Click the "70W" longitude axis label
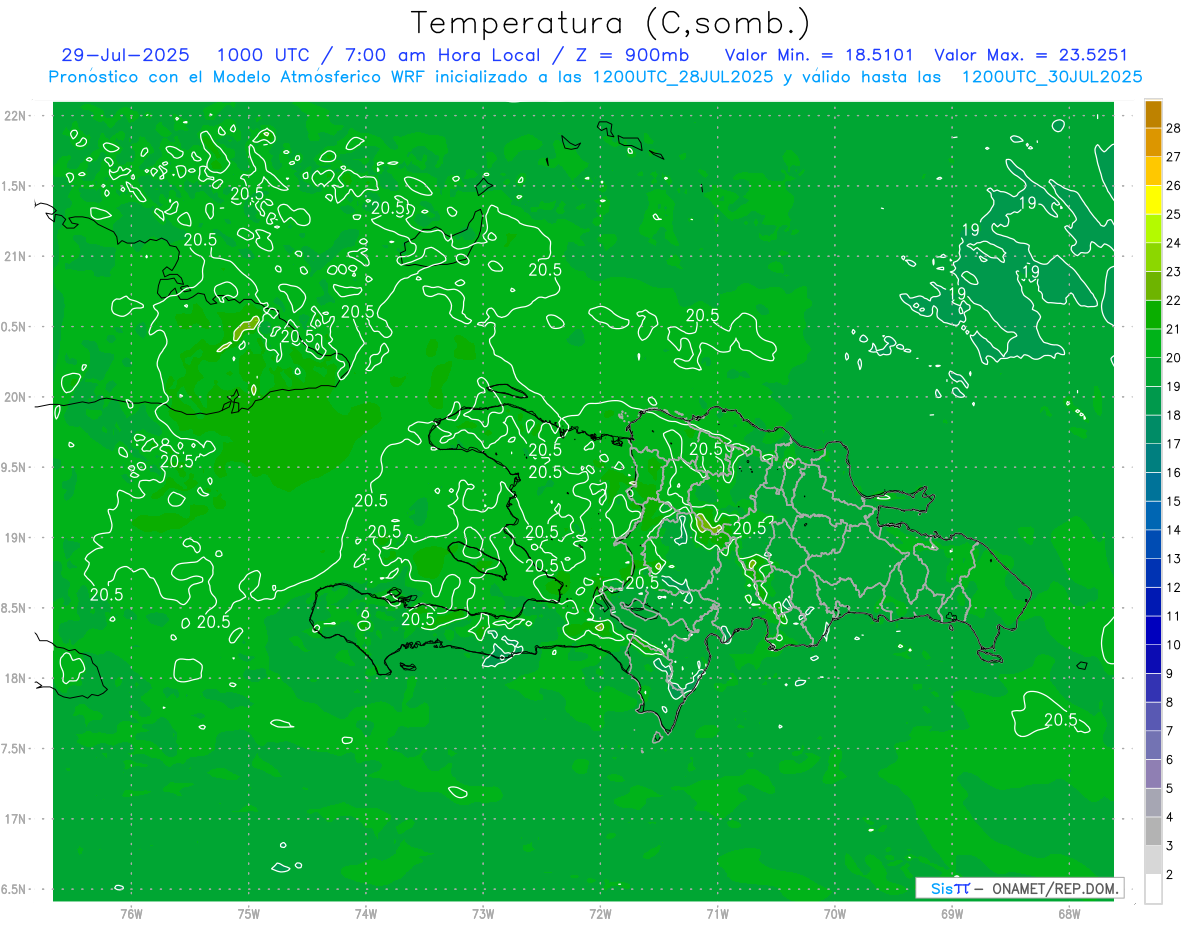Screen dimensions: 1200x927 (835, 912)
